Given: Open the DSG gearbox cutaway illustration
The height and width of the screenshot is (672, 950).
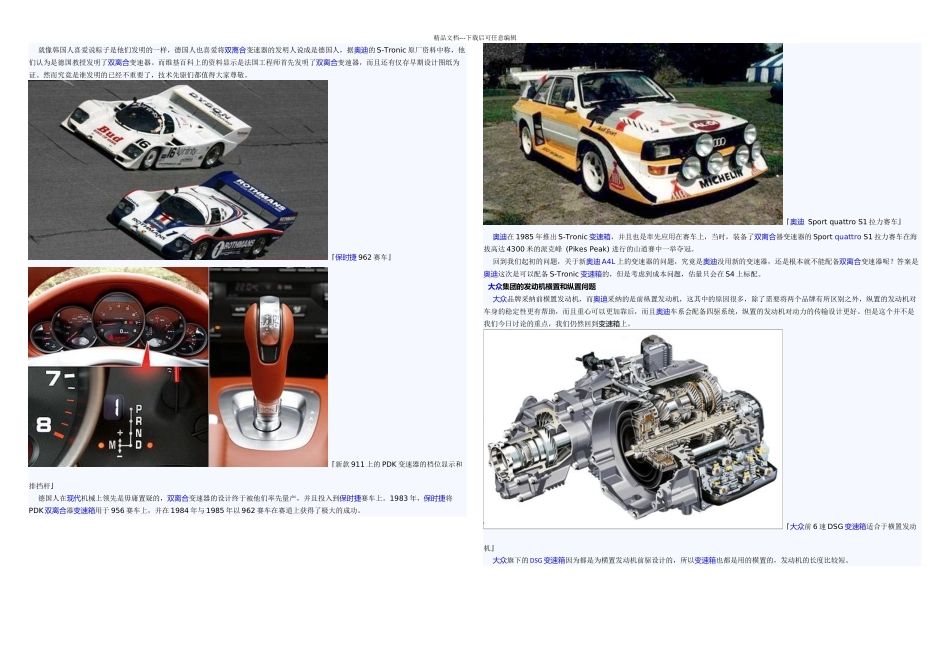Looking at the screenshot, I should click(633, 429).
